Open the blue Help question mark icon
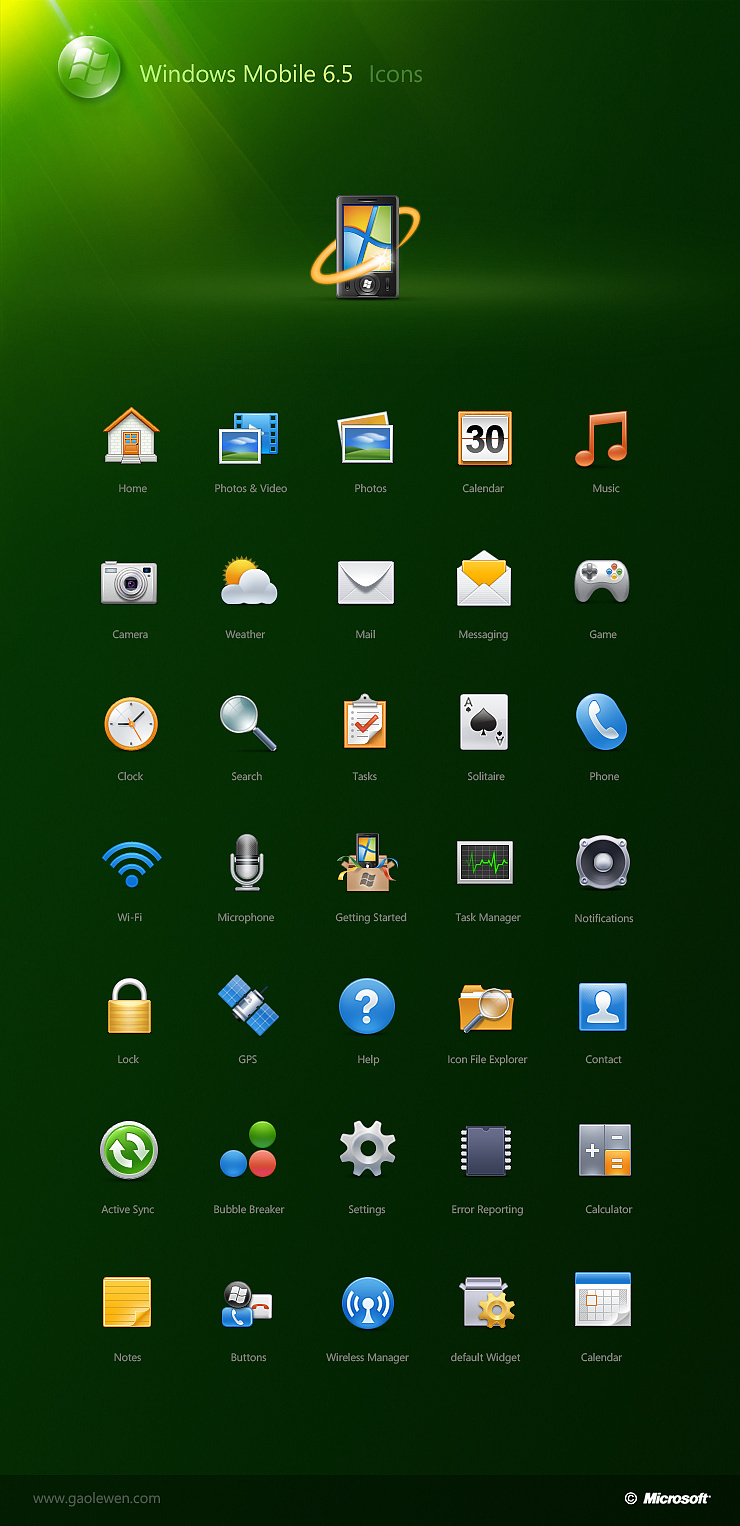 pyautogui.click(x=367, y=1006)
